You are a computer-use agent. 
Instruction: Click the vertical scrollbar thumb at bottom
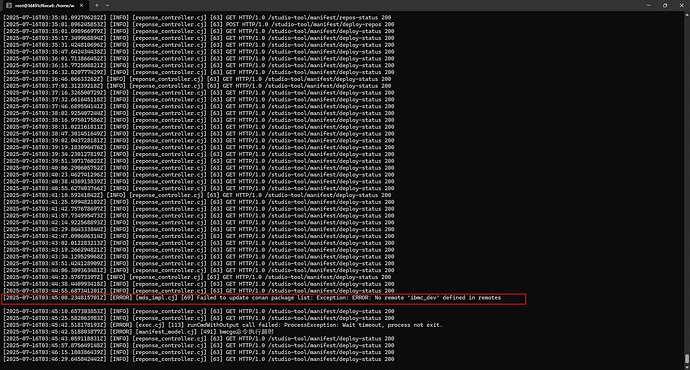[687, 359]
